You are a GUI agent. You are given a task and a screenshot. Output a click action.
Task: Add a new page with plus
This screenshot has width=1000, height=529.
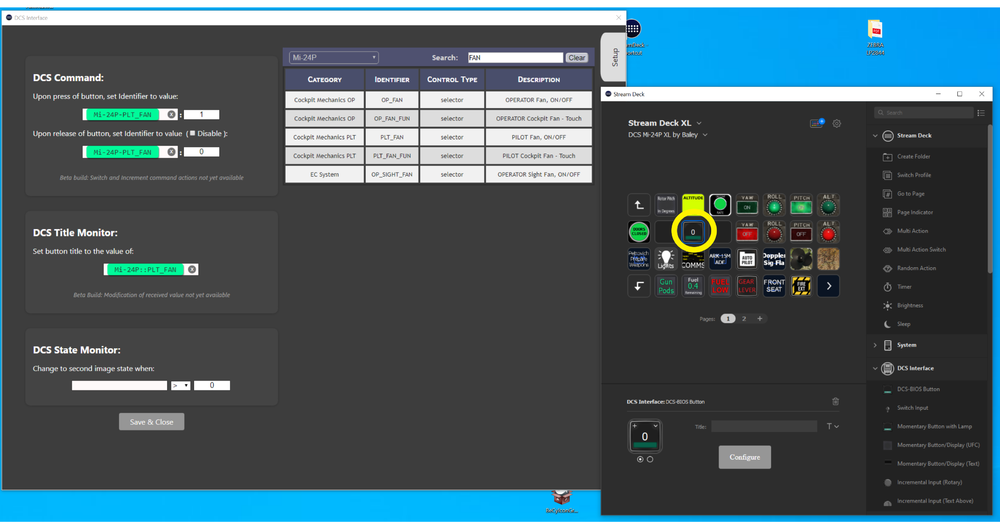[760, 318]
